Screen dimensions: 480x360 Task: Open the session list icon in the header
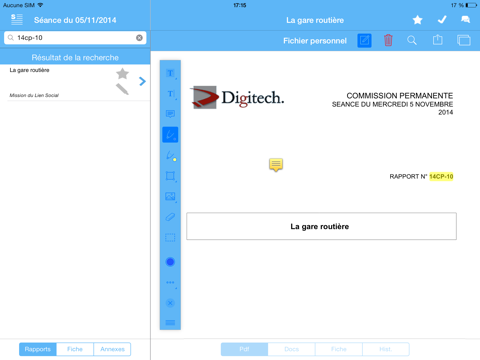[17, 20]
